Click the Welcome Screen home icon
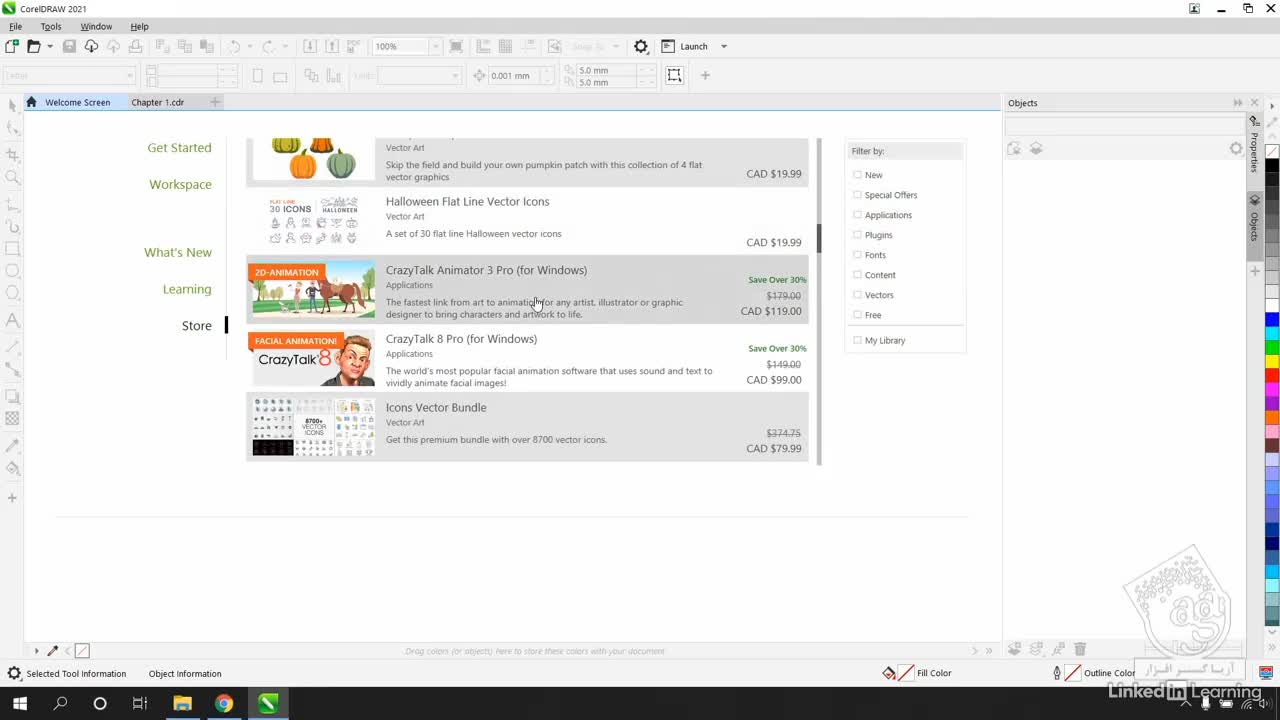Image resolution: width=1280 pixels, height=720 pixels. point(32,102)
